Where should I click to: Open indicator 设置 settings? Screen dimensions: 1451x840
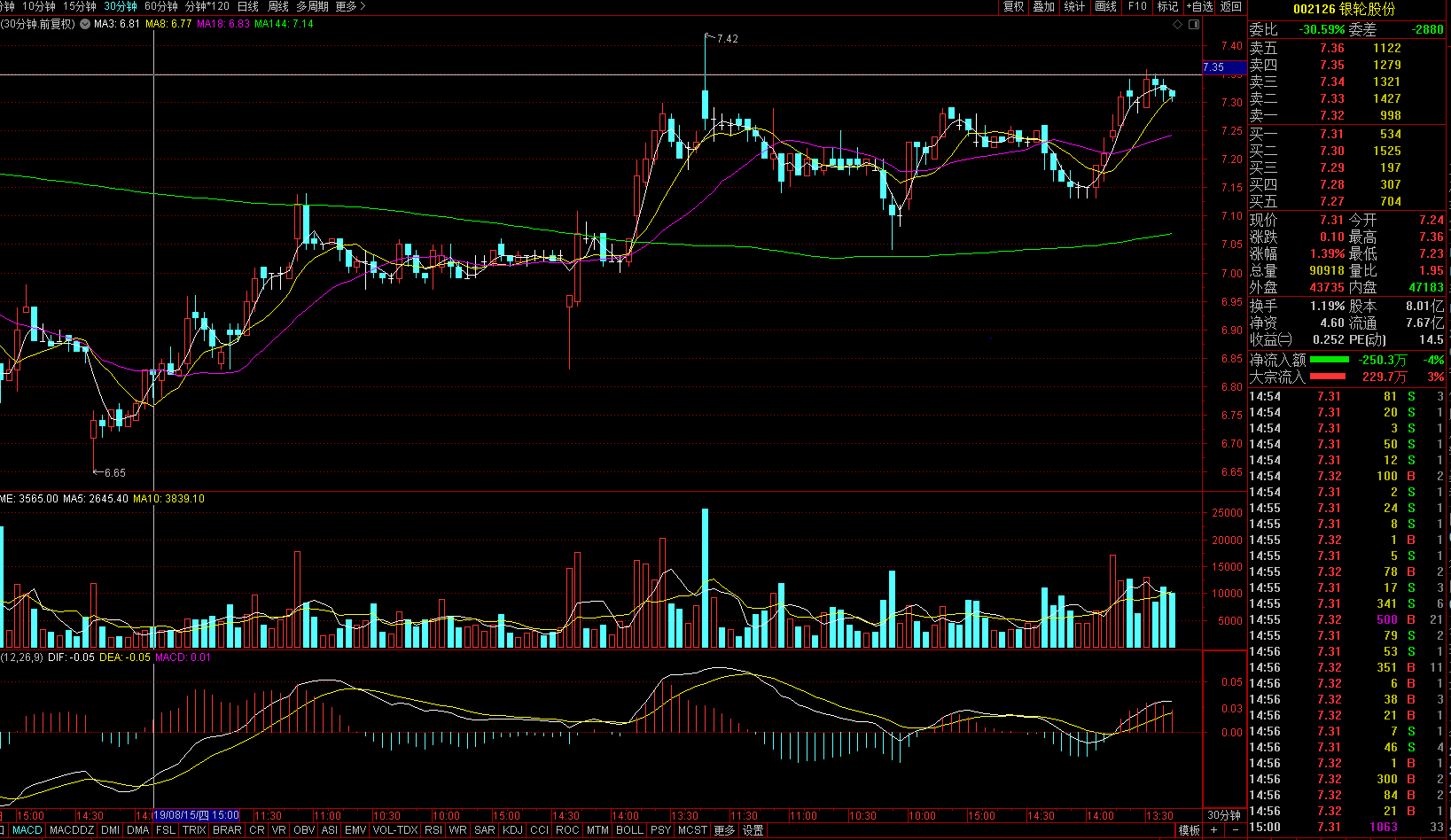coord(753,830)
